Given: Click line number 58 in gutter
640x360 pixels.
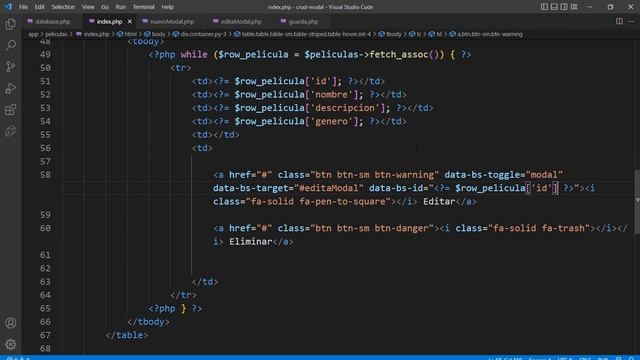Looking at the screenshot, I should [45, 175].
